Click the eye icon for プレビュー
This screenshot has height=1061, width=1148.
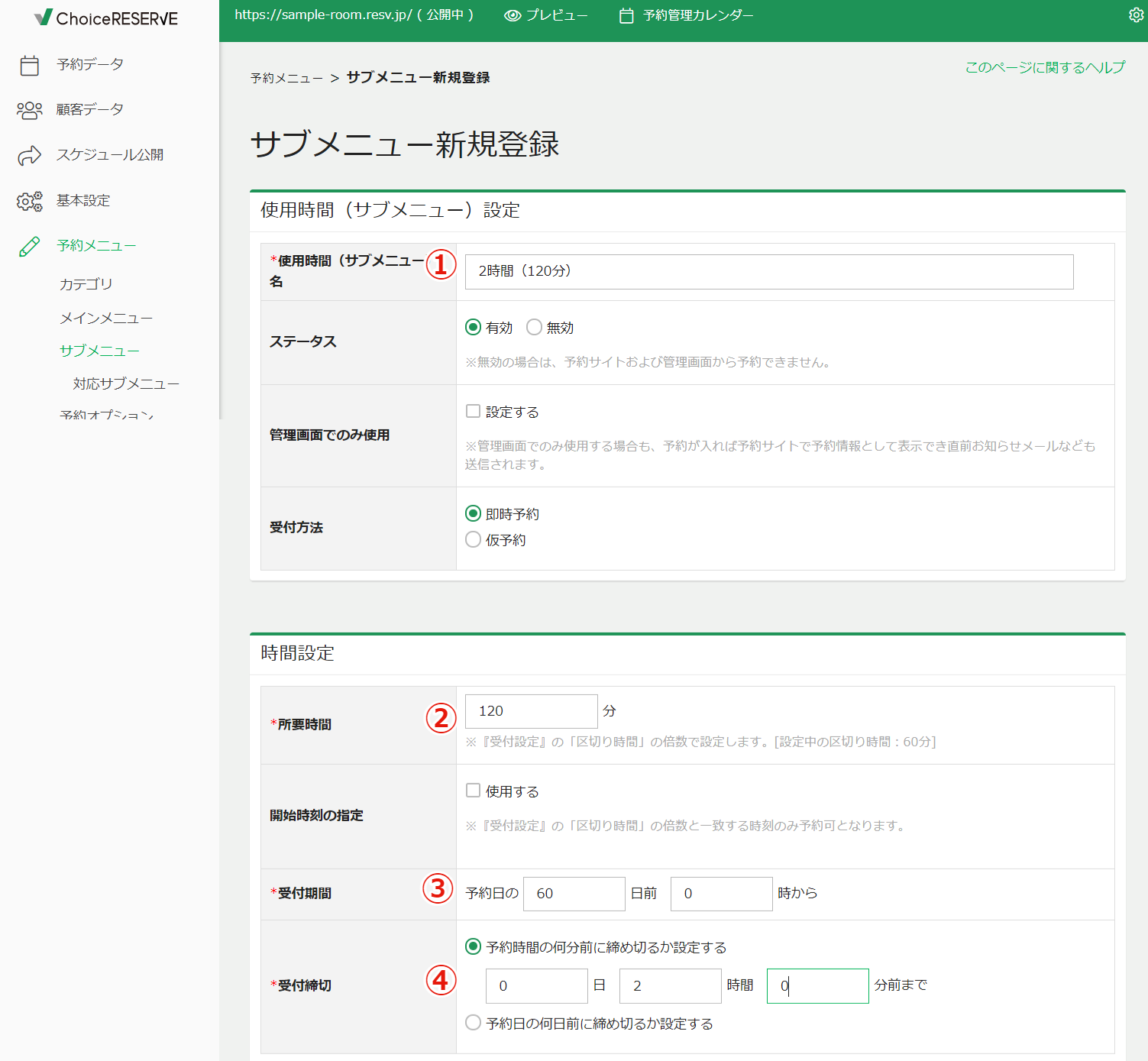click(513, 15)
